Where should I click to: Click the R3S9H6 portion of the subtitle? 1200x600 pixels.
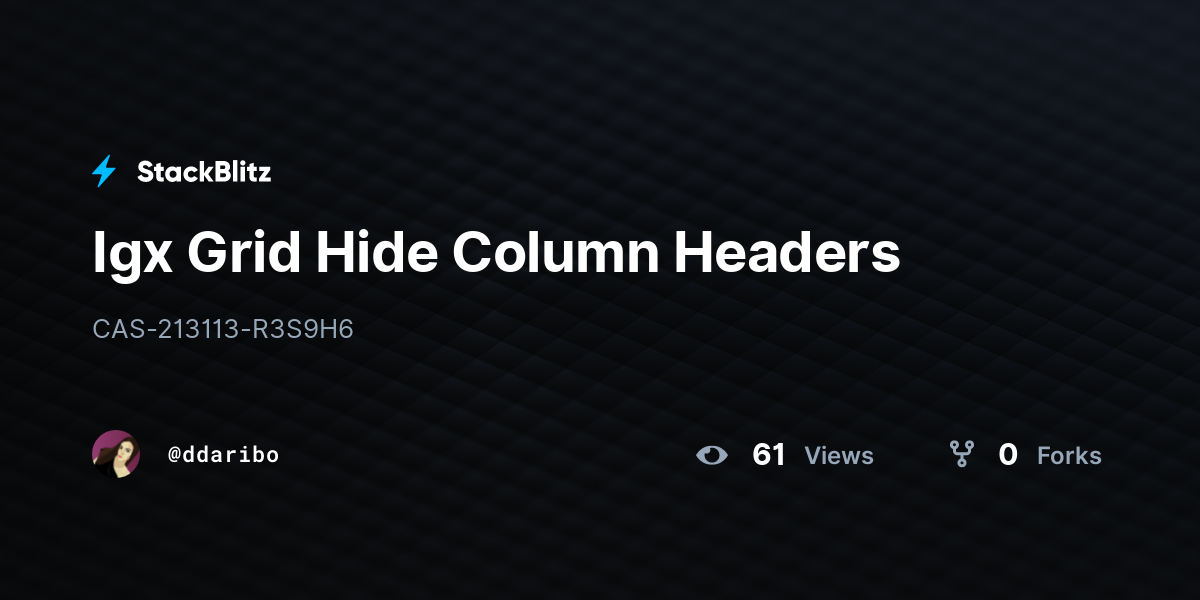point(302,329)
